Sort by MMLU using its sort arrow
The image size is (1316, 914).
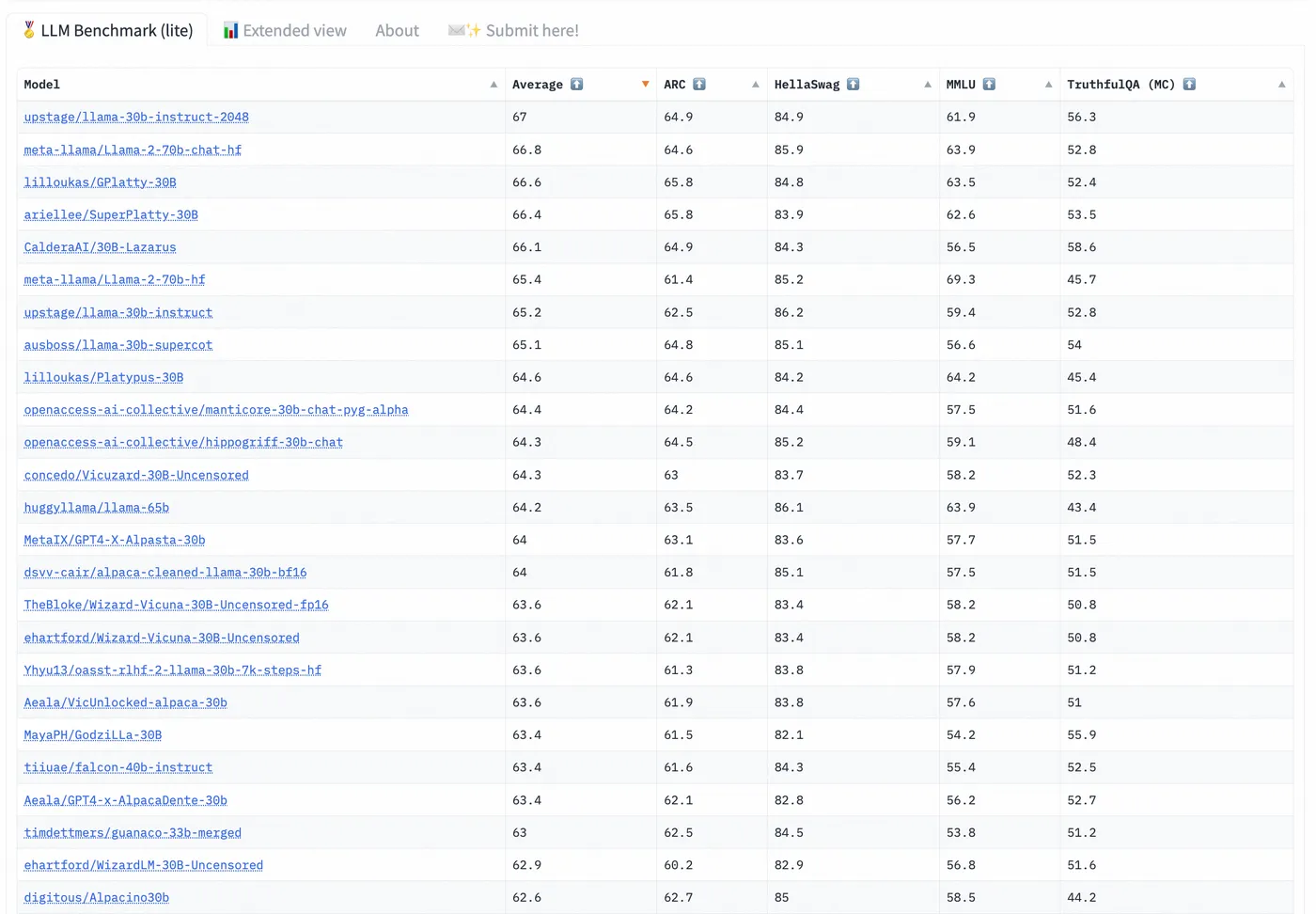[x=1048, y=85]
